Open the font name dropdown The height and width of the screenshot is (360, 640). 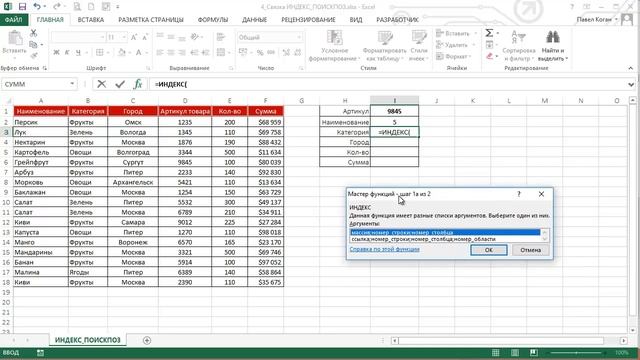102,37
